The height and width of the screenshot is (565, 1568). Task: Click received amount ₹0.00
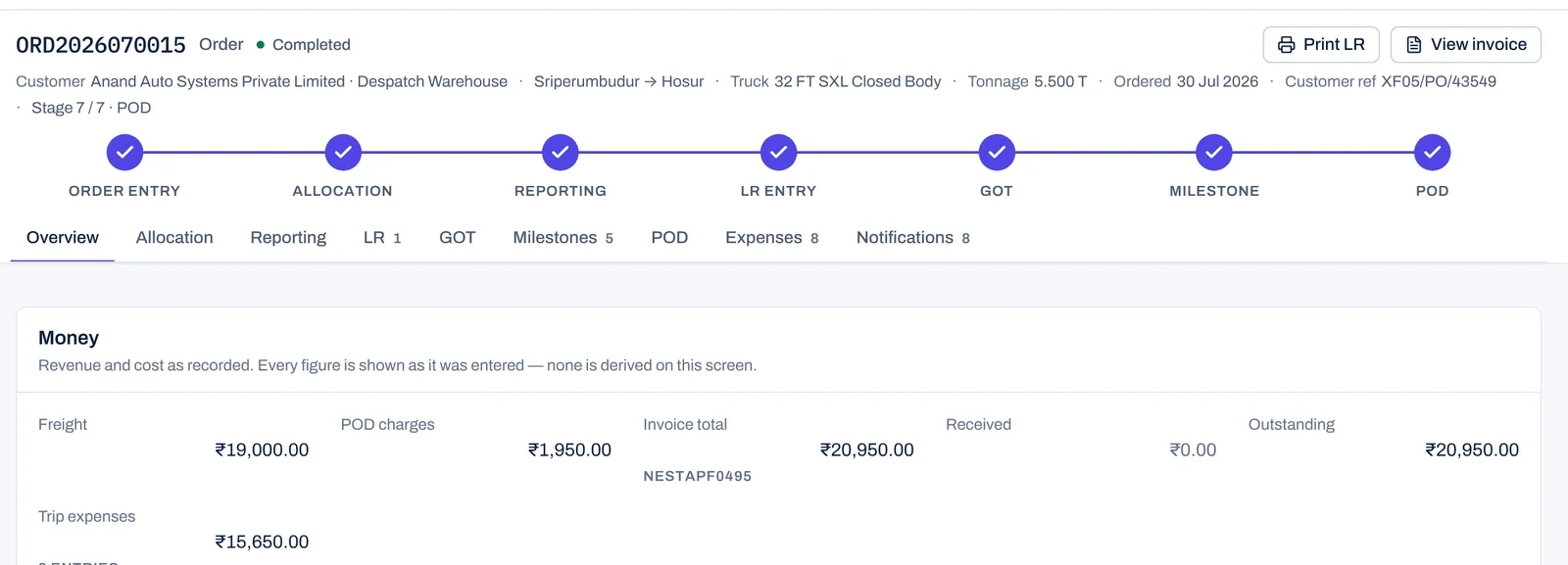tap(1193, 449)
